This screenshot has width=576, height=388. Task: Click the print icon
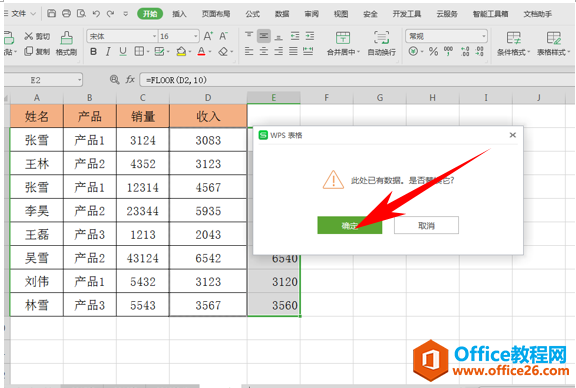(x=66, y=14)
